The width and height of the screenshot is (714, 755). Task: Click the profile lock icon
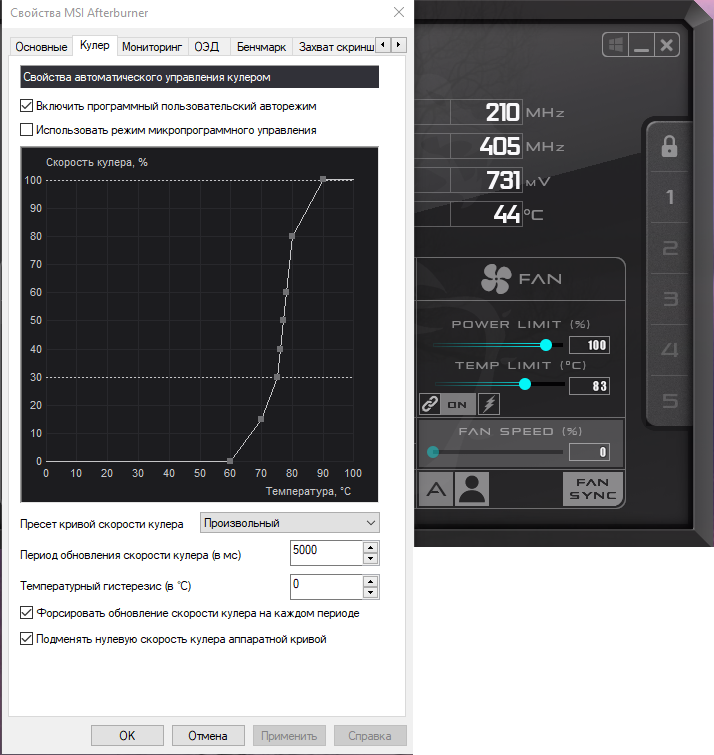pos(669,146)
